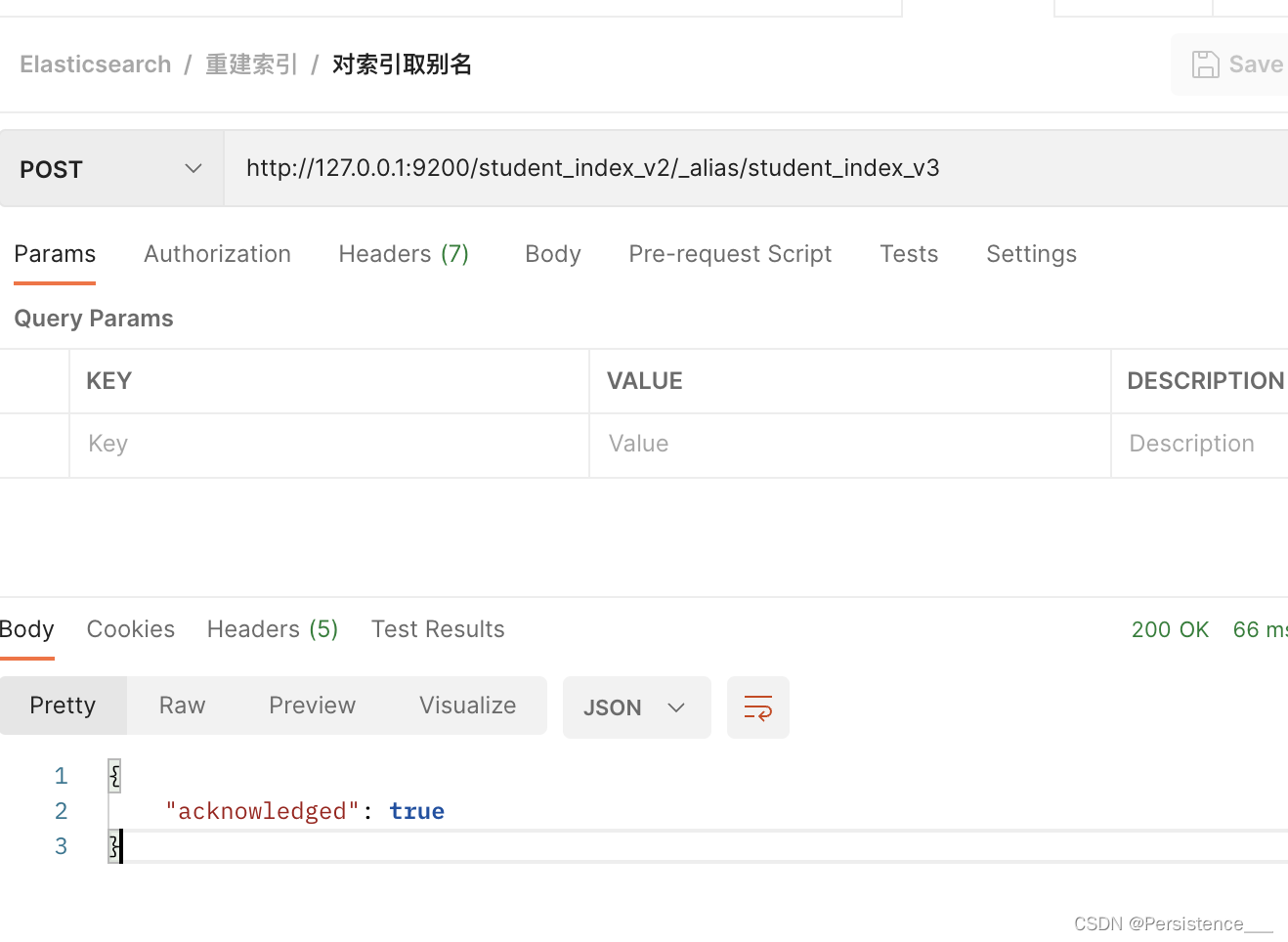This screenshot has width=1288, height=942.
Task: Click the 对索引取别名 request name
Action: 402,64
